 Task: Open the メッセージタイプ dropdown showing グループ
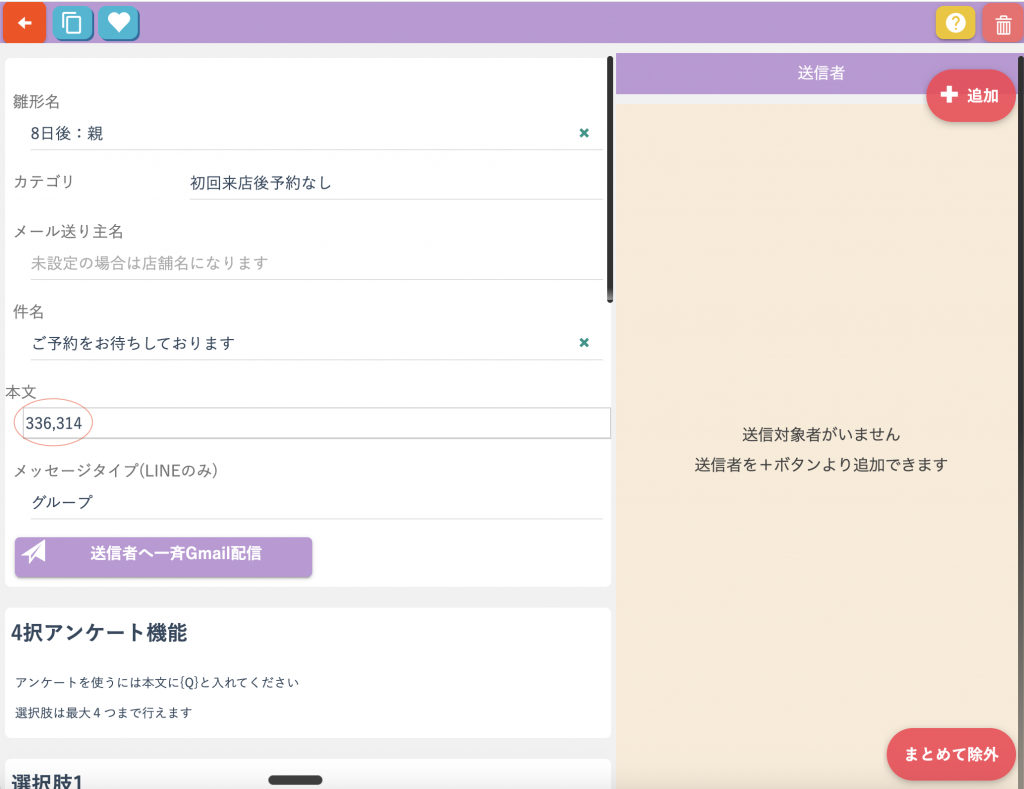pyautogui.click(x=316, y=502)
